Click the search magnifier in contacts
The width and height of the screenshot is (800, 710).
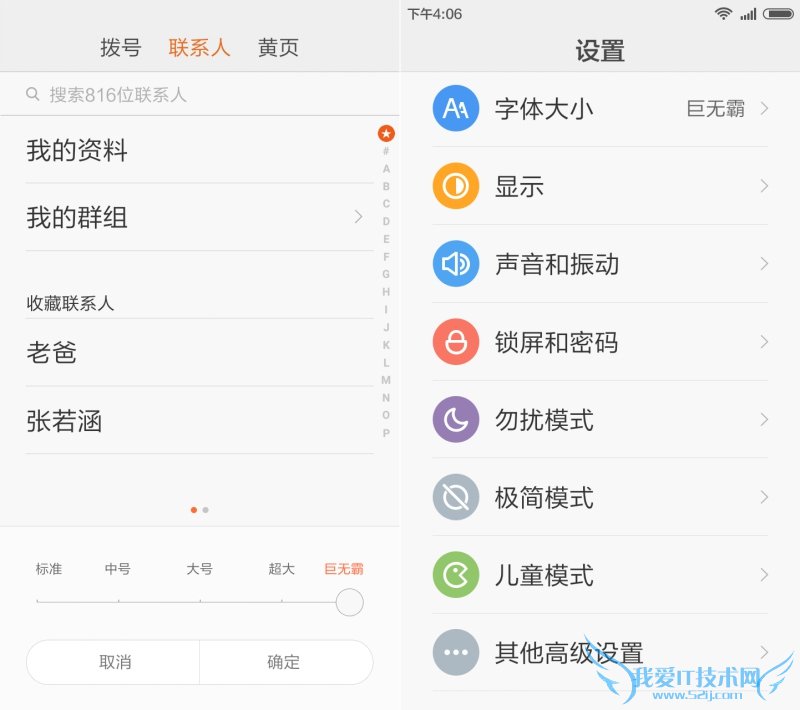click(34, 95)
